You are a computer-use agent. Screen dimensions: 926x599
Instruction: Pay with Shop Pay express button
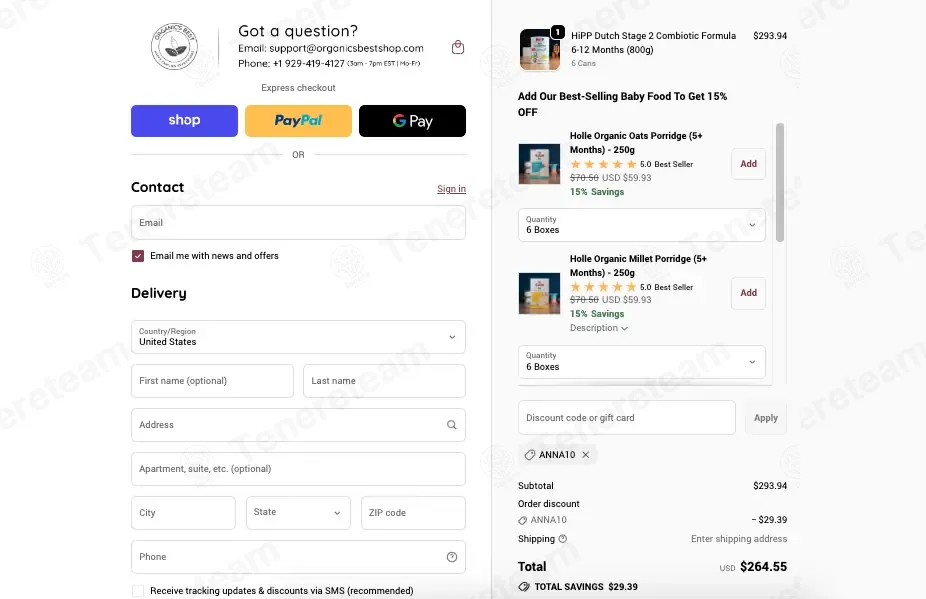tap(184, 121)
